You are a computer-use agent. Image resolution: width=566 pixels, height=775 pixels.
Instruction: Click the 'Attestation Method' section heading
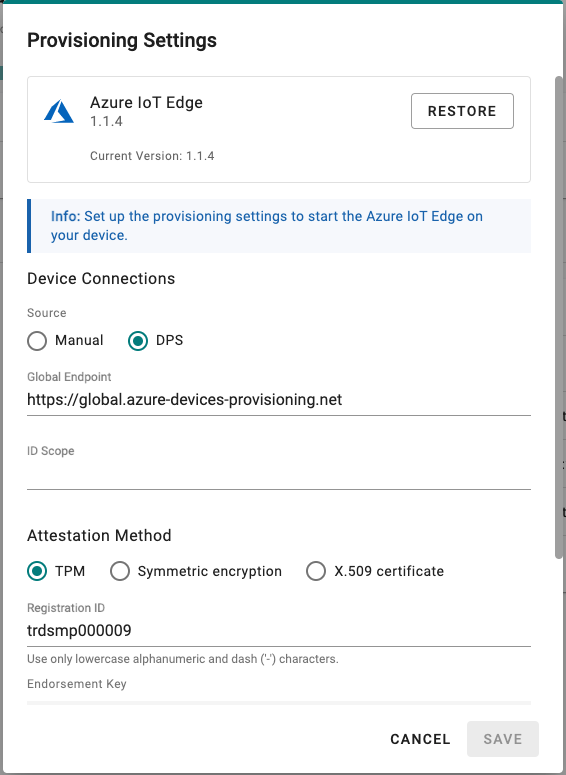click(99, 536)
